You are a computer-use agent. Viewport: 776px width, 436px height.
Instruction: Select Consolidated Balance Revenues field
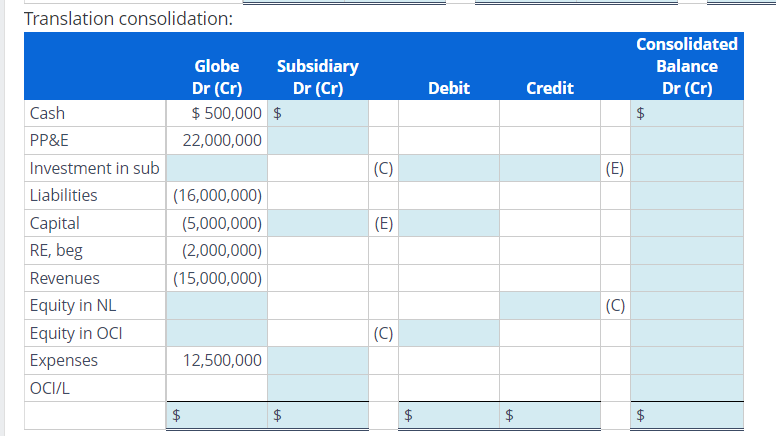pos(687,278)
